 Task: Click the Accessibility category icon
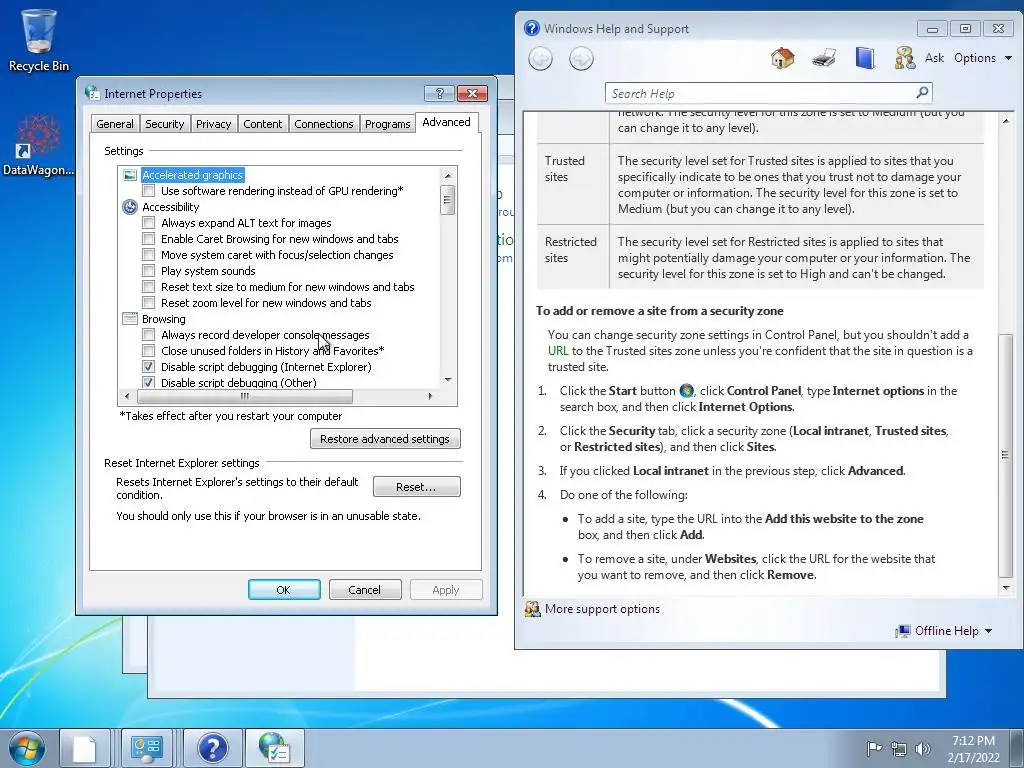[130, 207]
